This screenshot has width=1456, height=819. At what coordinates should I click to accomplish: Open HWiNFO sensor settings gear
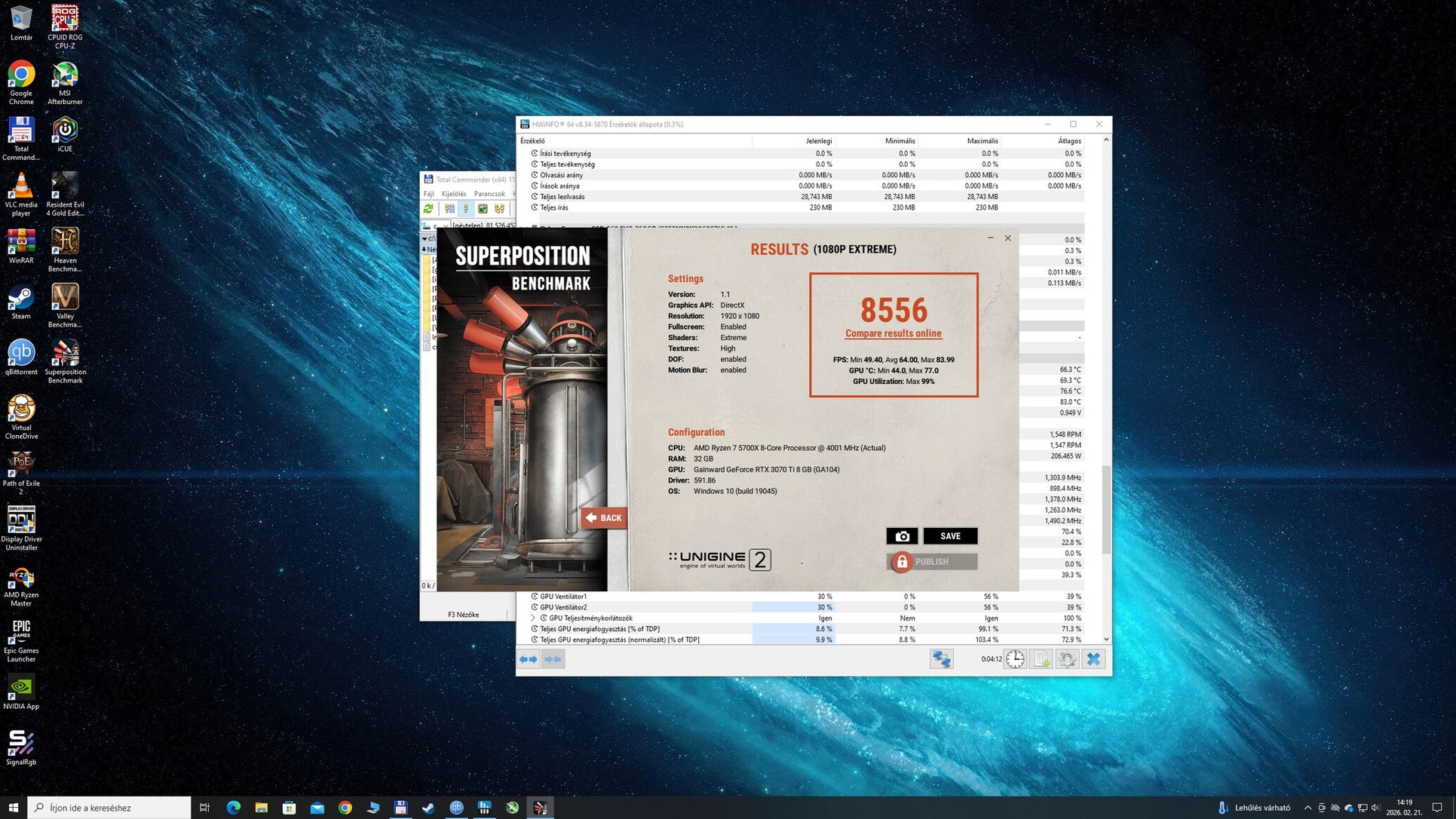point(1067,659)
